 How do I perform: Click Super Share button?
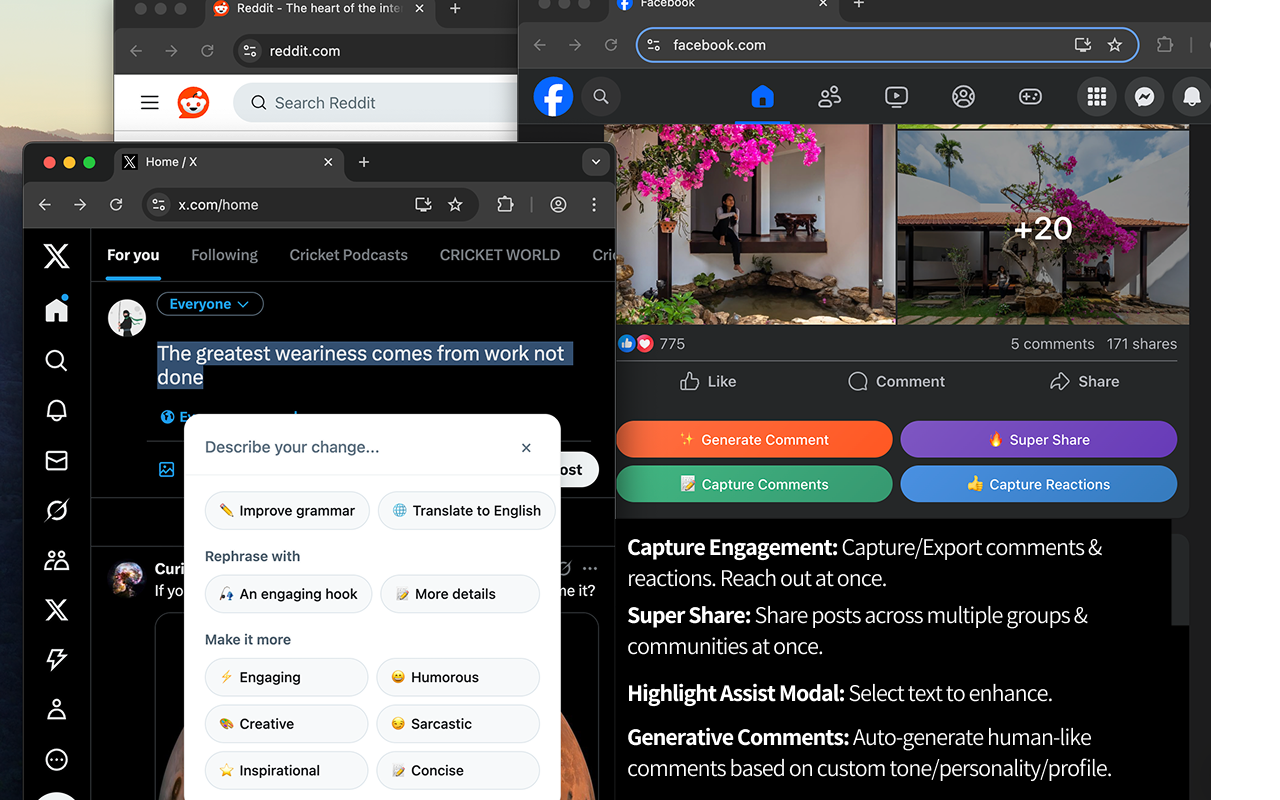(1038, 440)
